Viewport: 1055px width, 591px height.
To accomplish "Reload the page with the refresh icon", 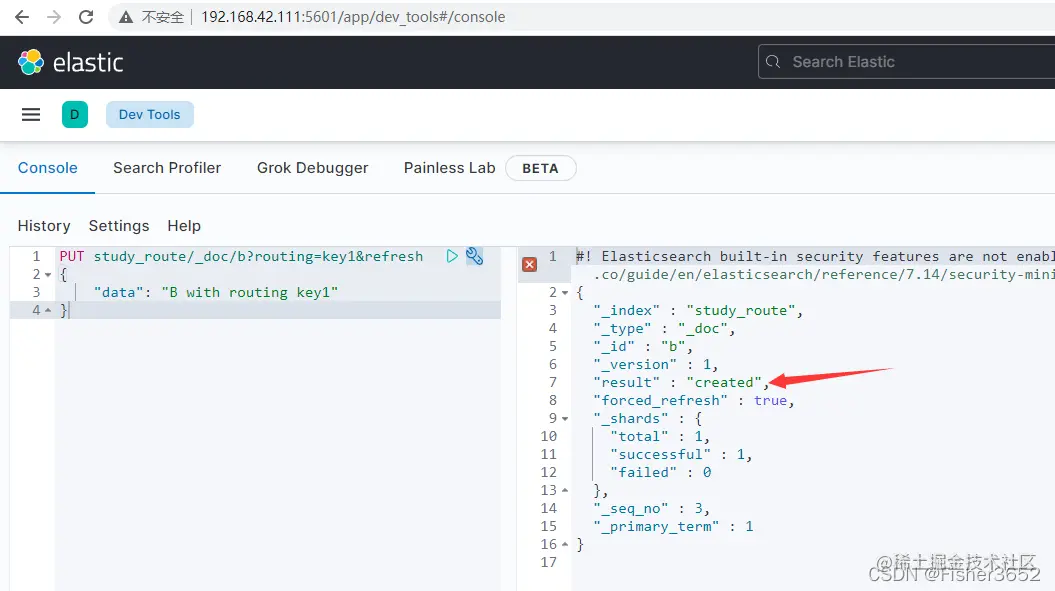I will coord(86,17).
